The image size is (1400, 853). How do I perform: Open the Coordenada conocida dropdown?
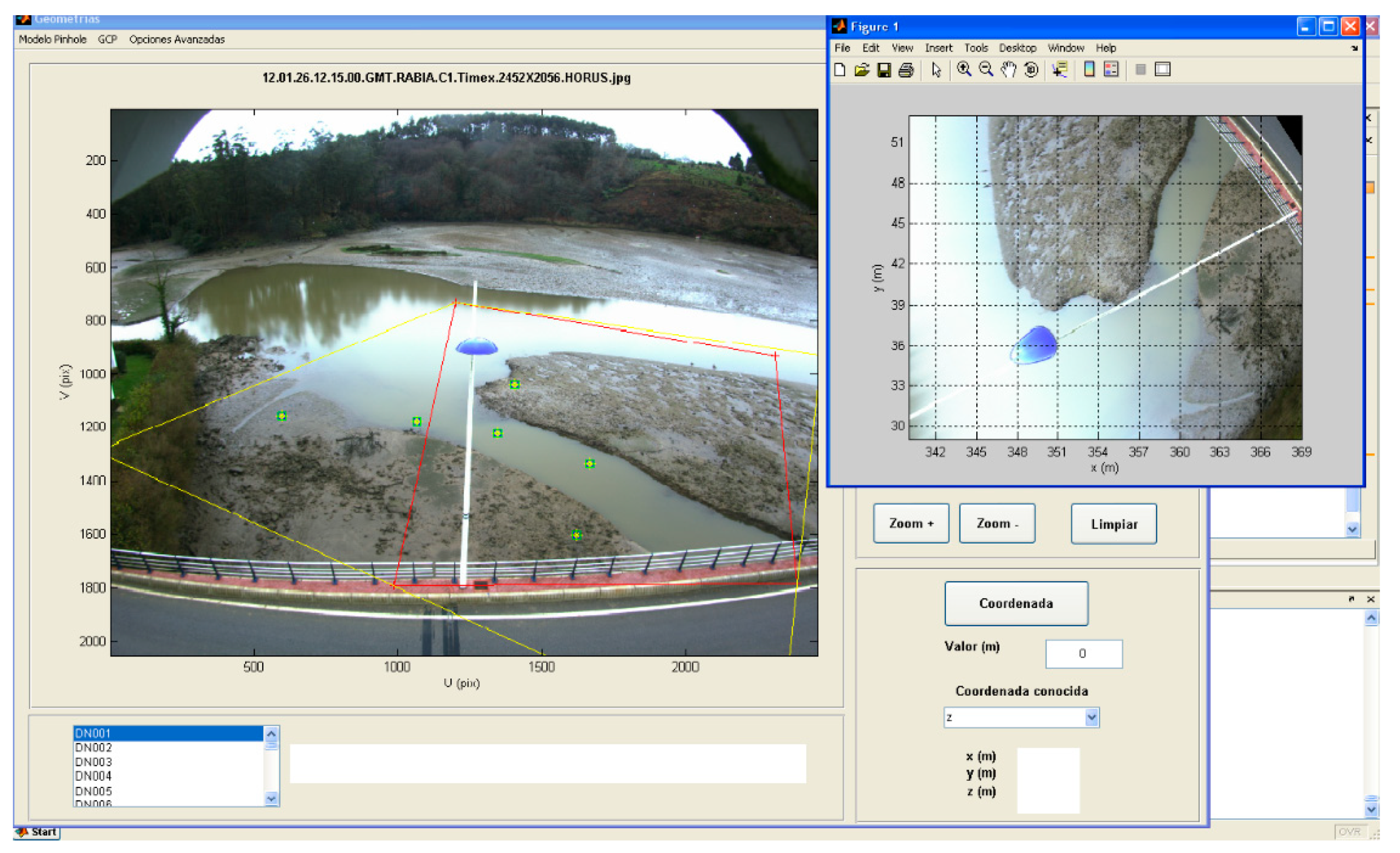pos(1092,718)
